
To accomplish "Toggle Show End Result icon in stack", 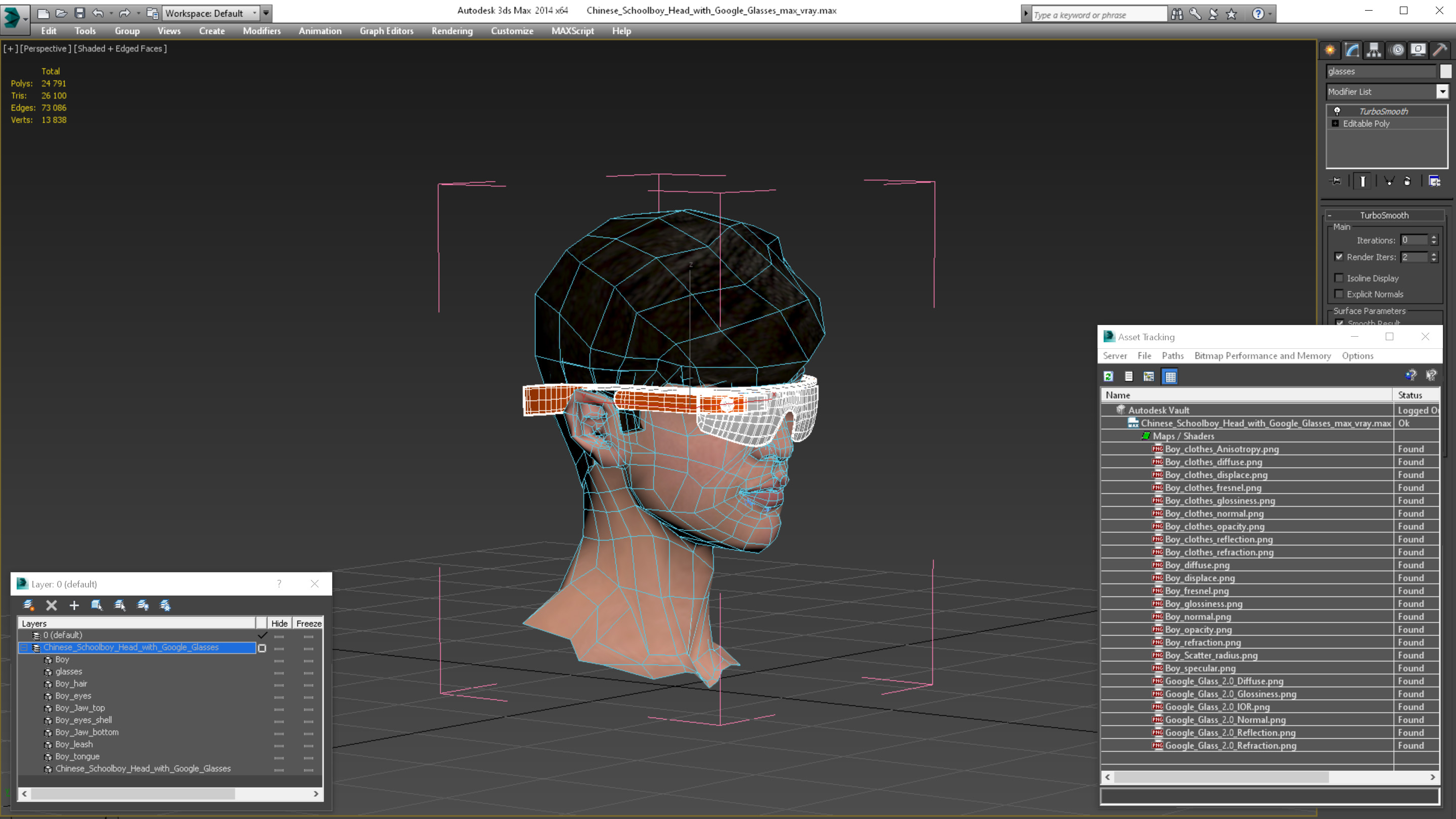I will click(x=1363, y=181).
